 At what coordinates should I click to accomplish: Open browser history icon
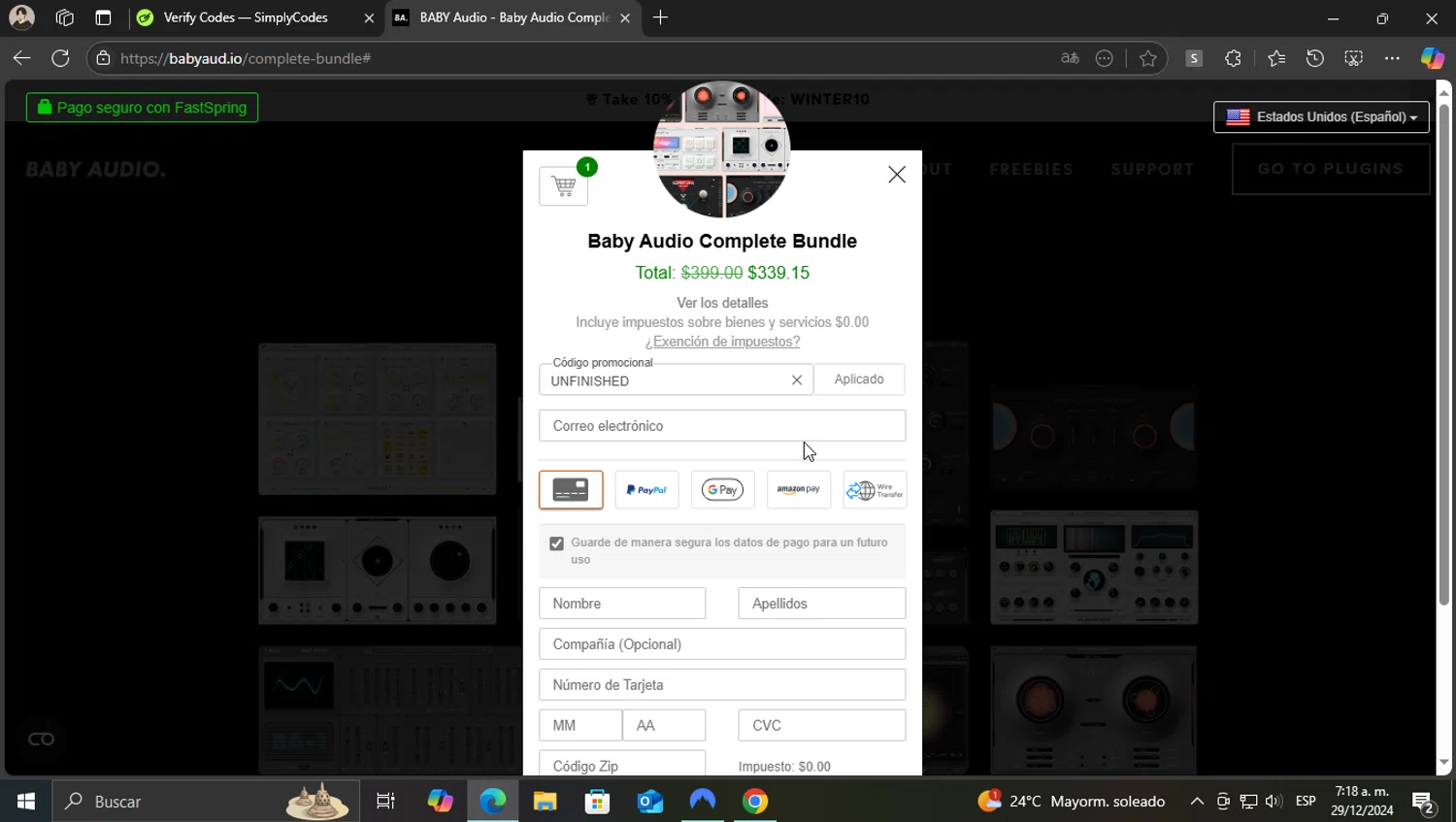(x=1315, y=58)
